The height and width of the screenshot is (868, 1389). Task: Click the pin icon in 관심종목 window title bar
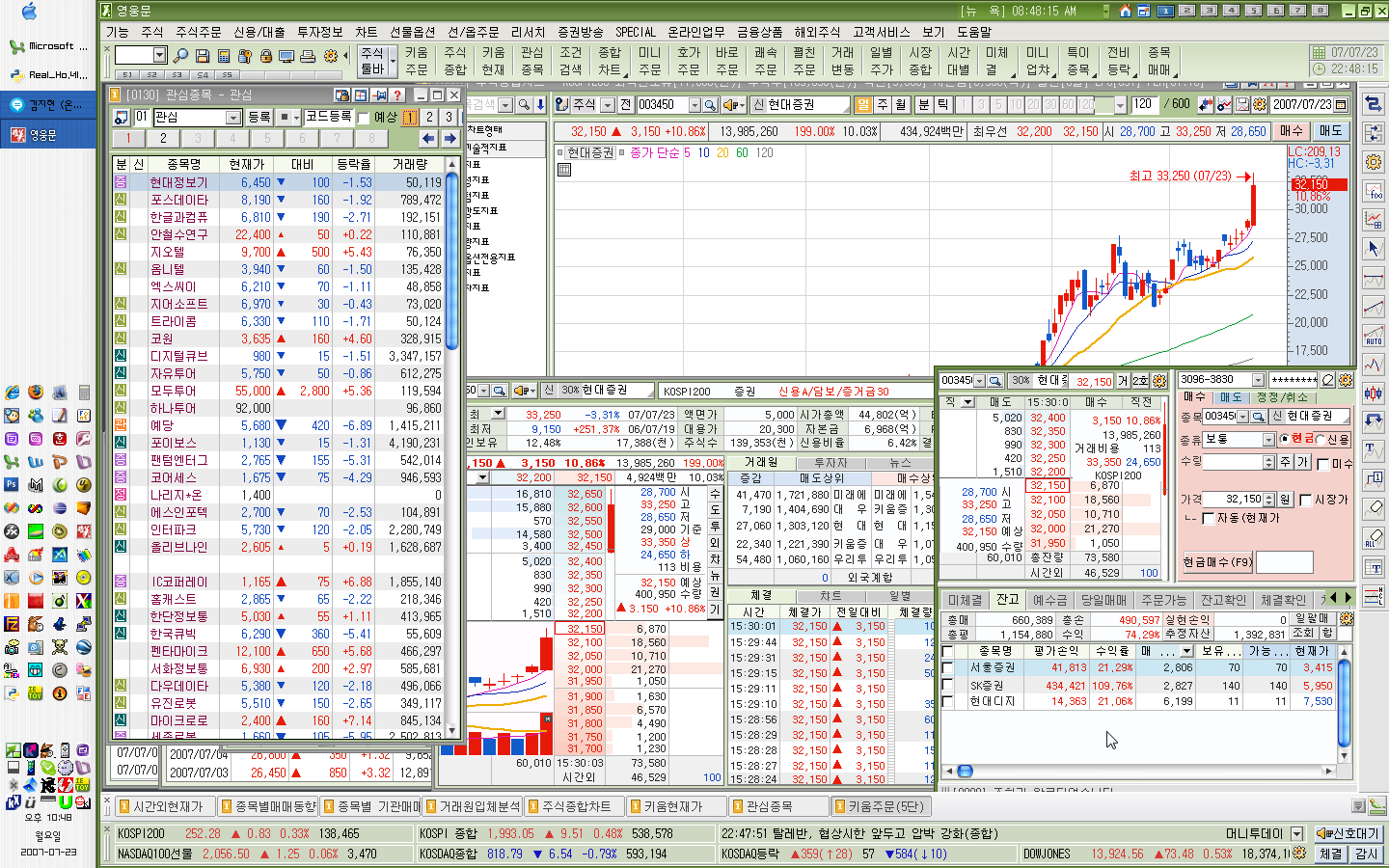tap(379, 95)
